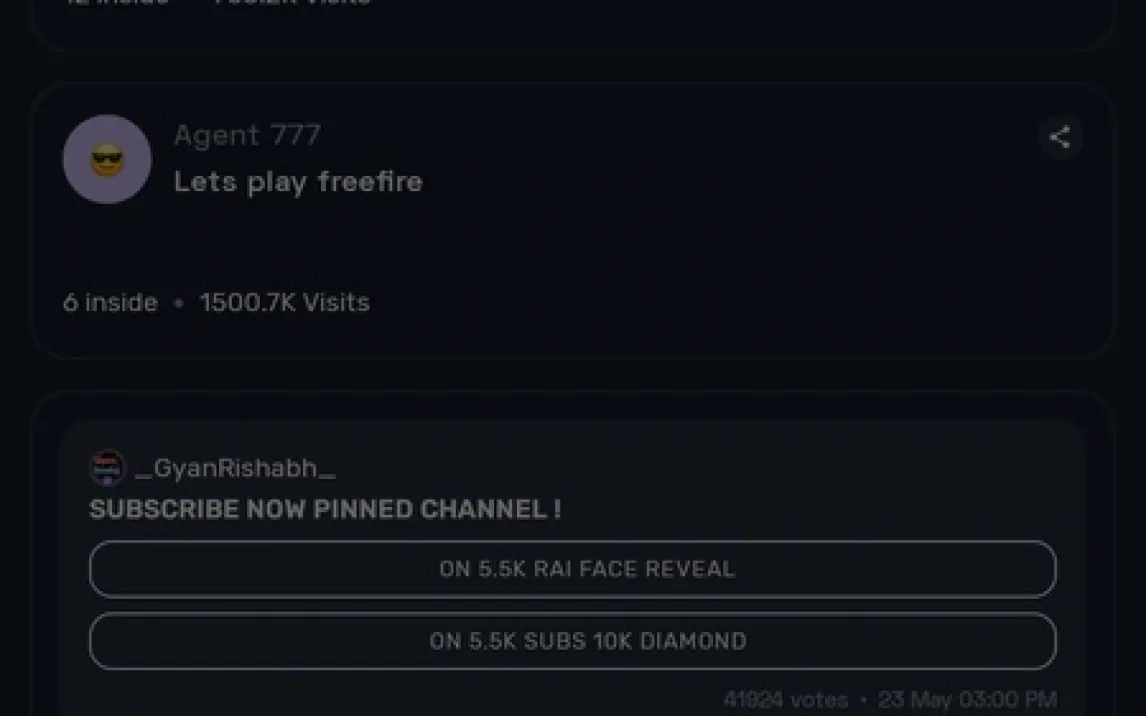Click empty area right of the _GyanRishabh_ username

coord(700,468)
